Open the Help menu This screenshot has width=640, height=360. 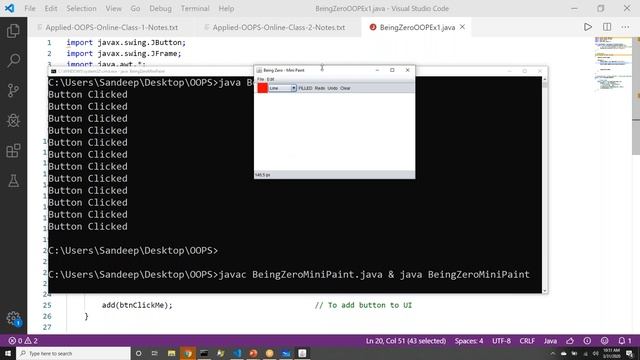pos(226,8)
